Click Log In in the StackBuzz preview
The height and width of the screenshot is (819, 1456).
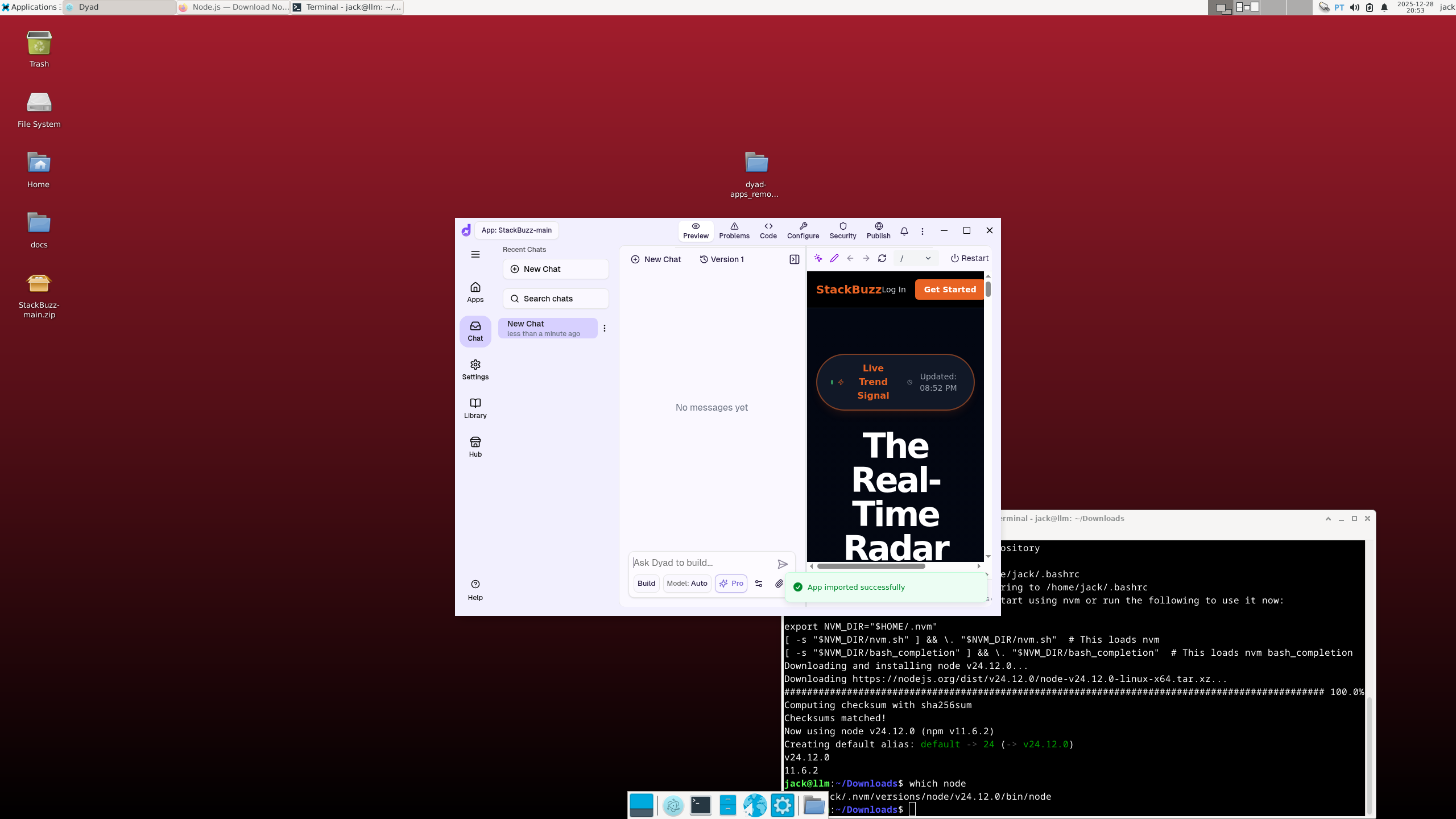pos(894,289)
